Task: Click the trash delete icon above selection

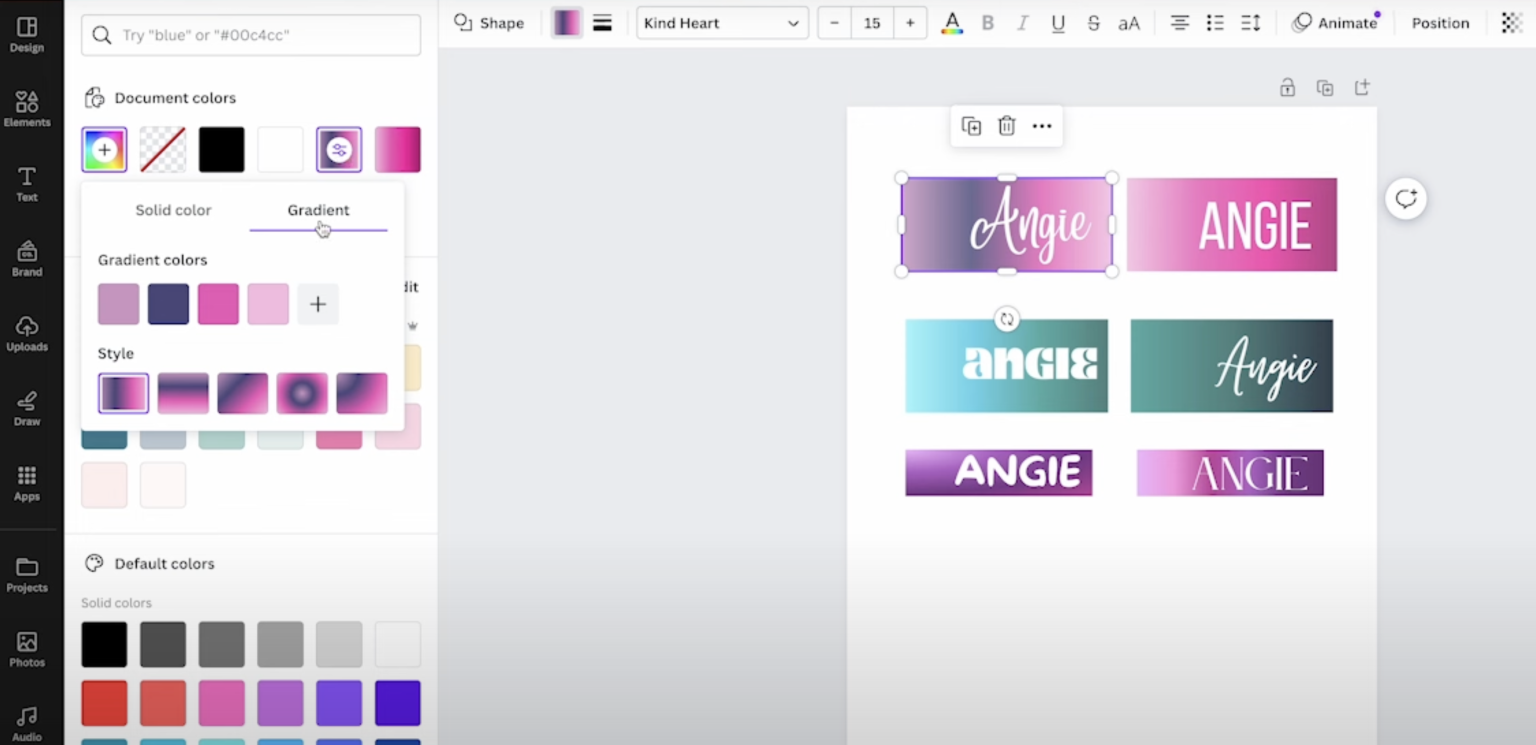Action: pos(1006,126)
